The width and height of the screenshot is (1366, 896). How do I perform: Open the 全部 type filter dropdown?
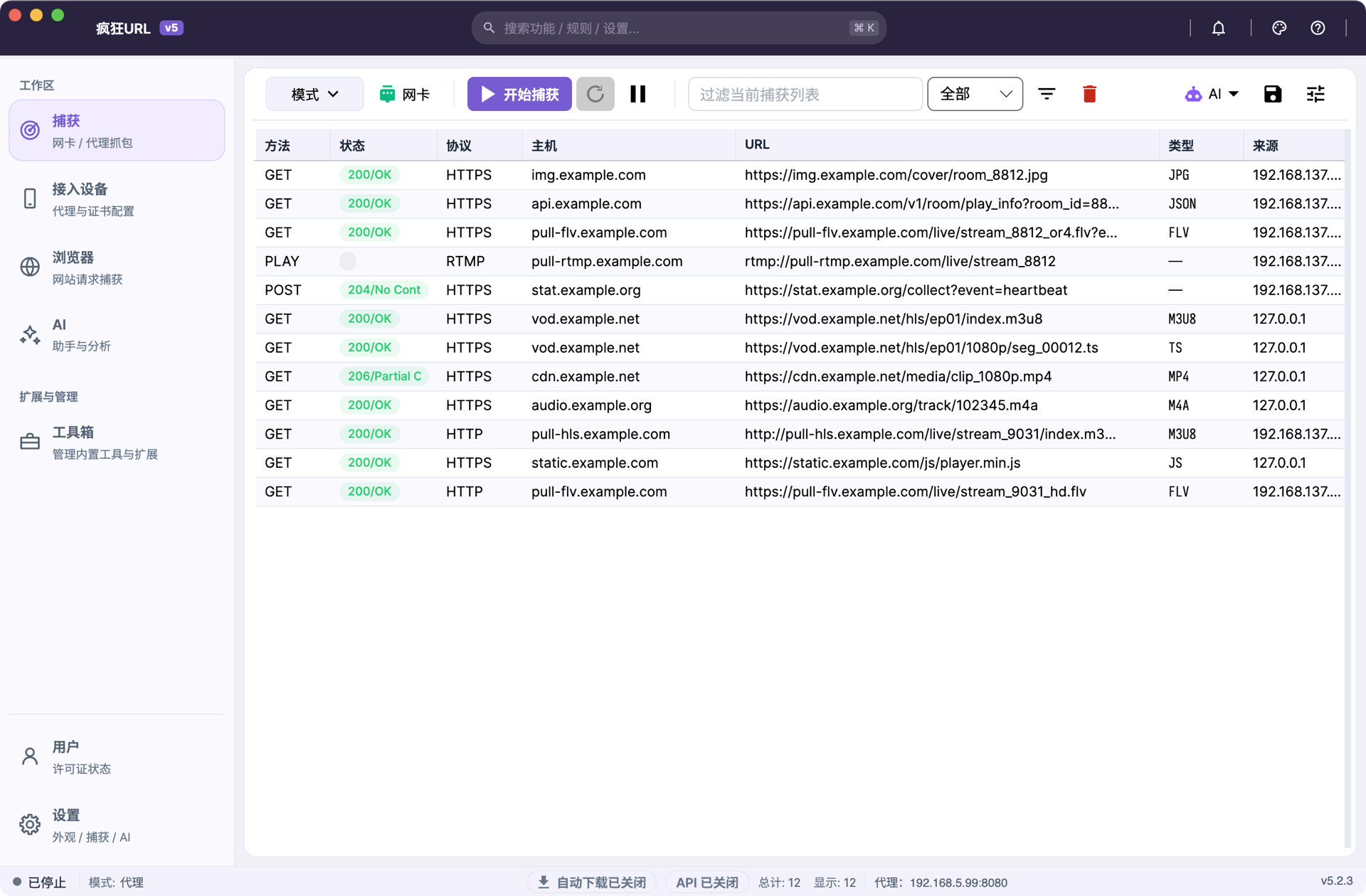975,94
